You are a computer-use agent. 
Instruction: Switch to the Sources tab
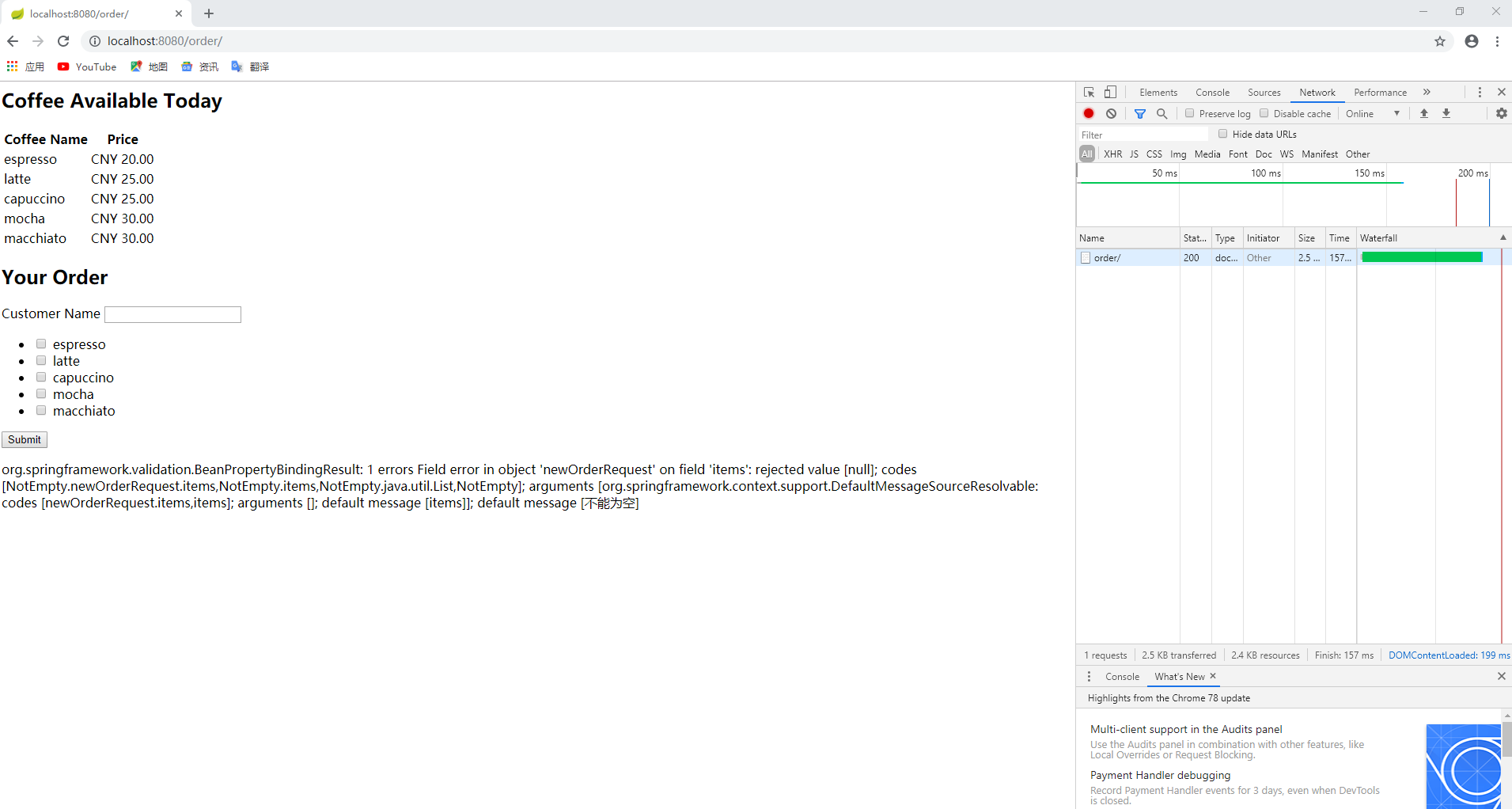coord(1264,92)
